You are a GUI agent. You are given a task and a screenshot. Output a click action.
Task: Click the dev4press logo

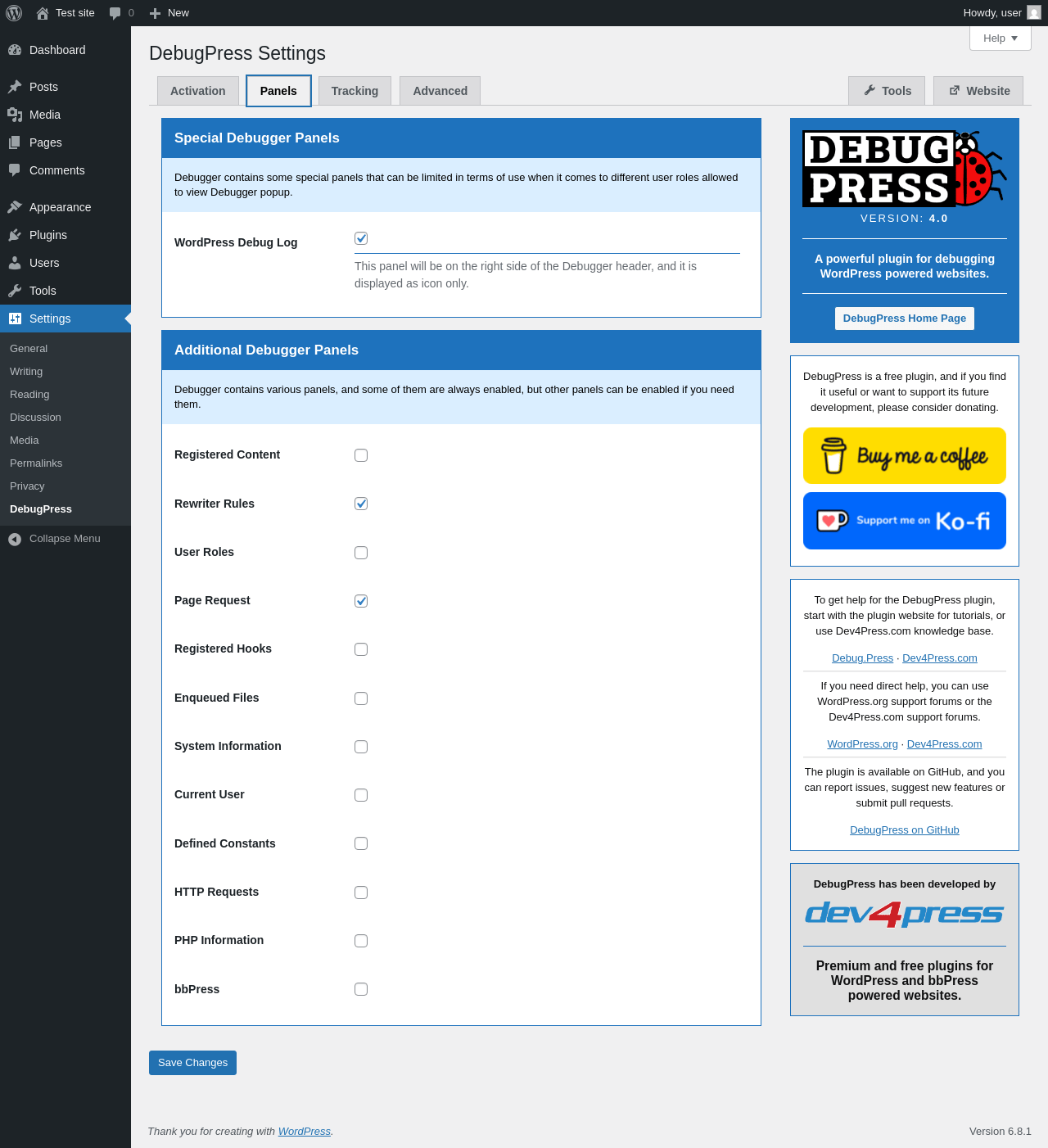click(905, 914)
